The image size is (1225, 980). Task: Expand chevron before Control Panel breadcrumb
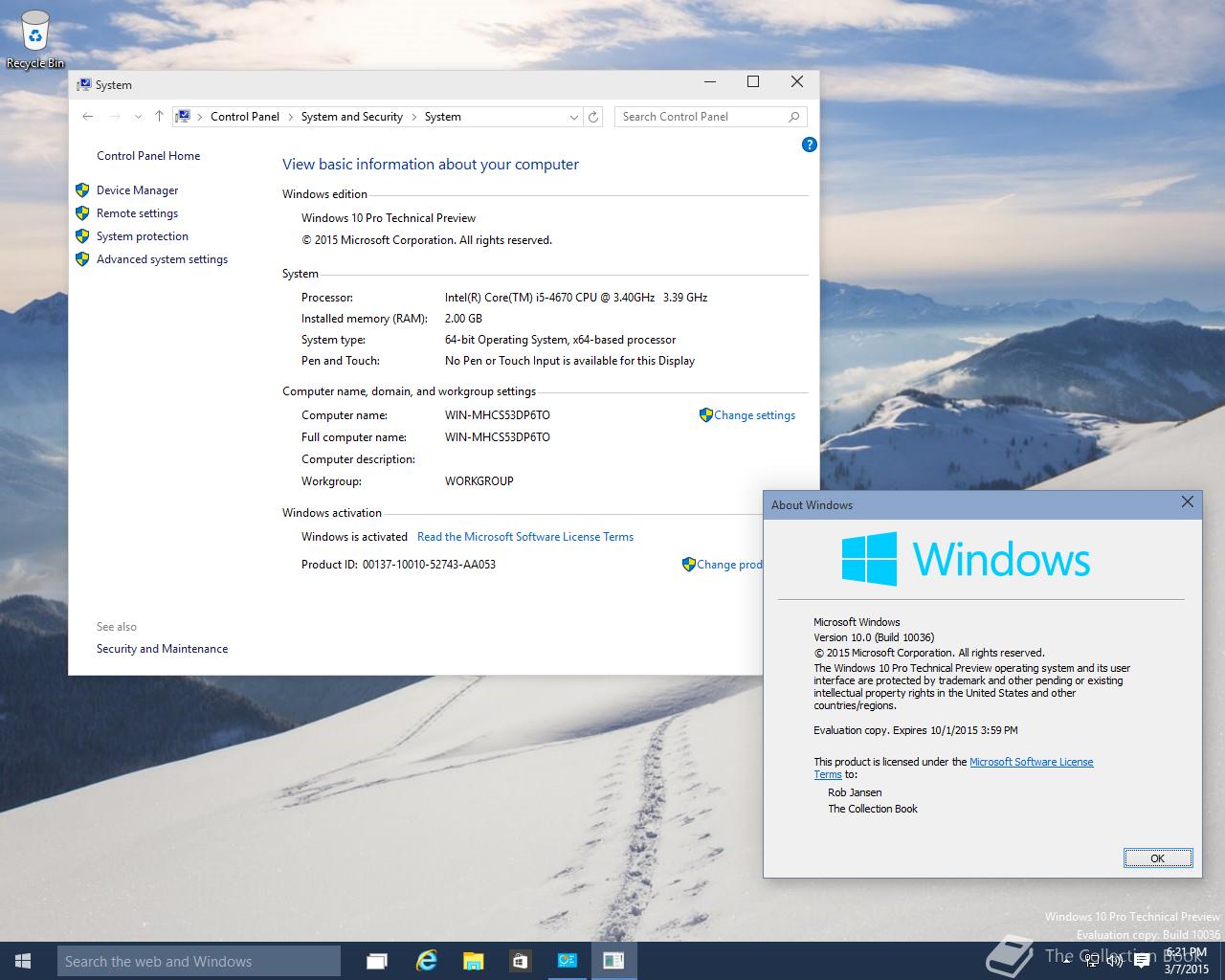pos(200,117)
